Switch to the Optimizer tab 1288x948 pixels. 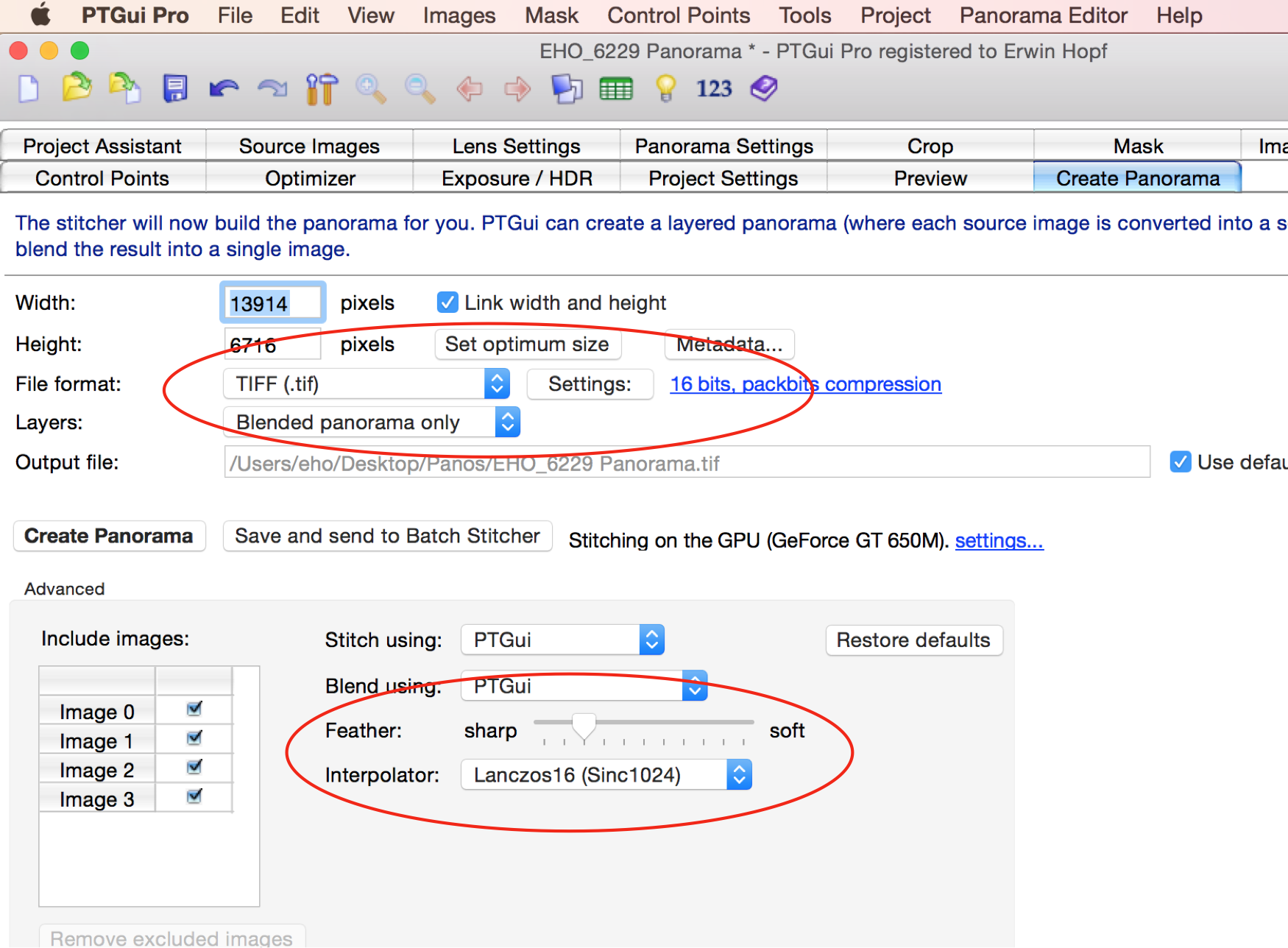(x=310, y=178)
